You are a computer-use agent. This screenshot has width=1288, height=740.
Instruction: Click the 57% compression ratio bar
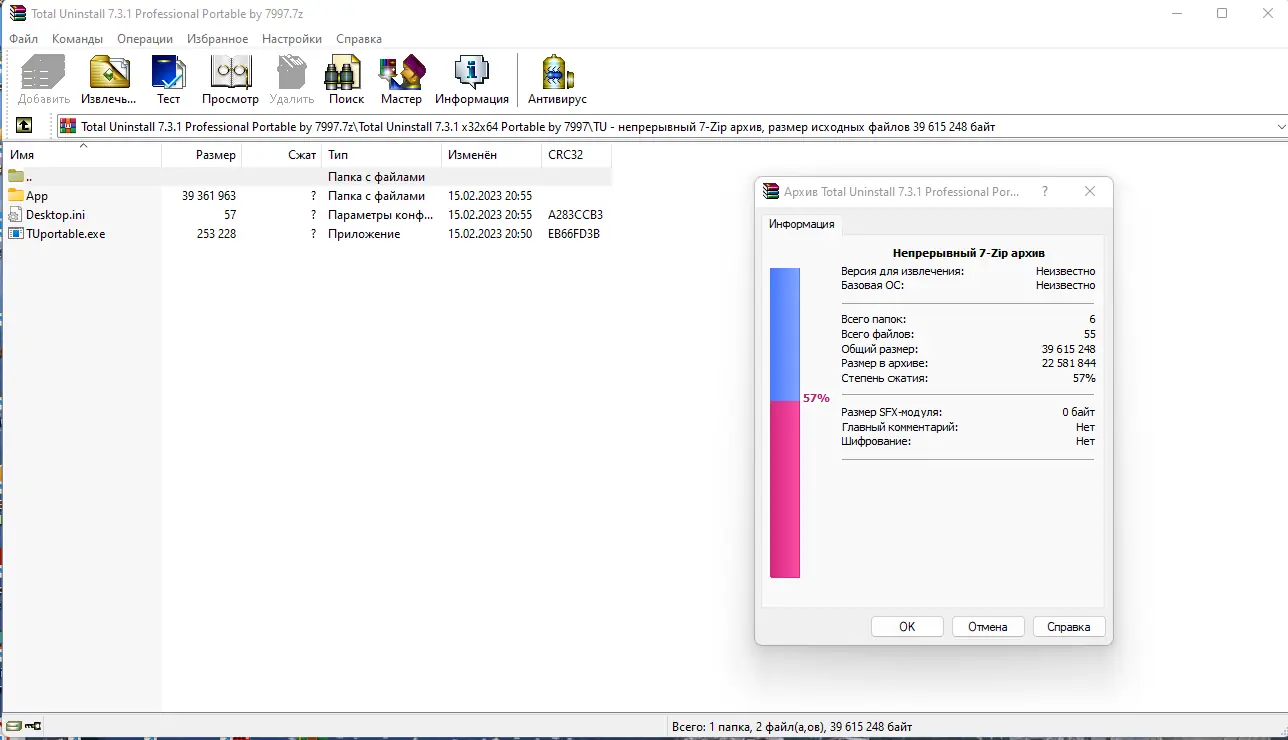(785, 420)
